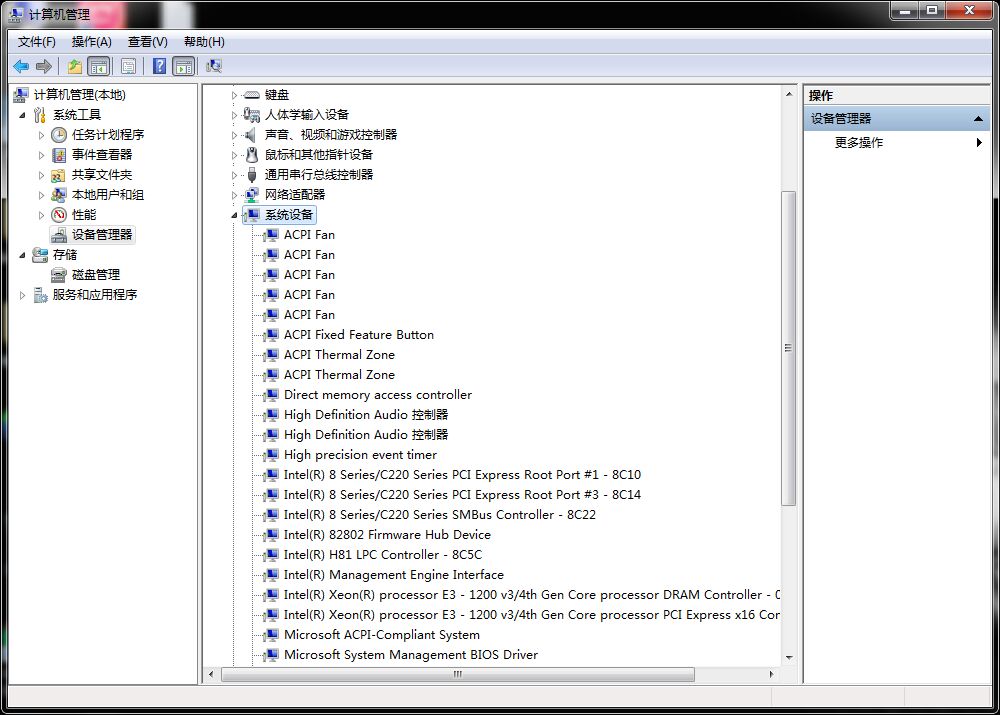Image resolution: width=1000 pixels, height=715 pixels.
Task: Expand the 性能 node
Action: 41,215
